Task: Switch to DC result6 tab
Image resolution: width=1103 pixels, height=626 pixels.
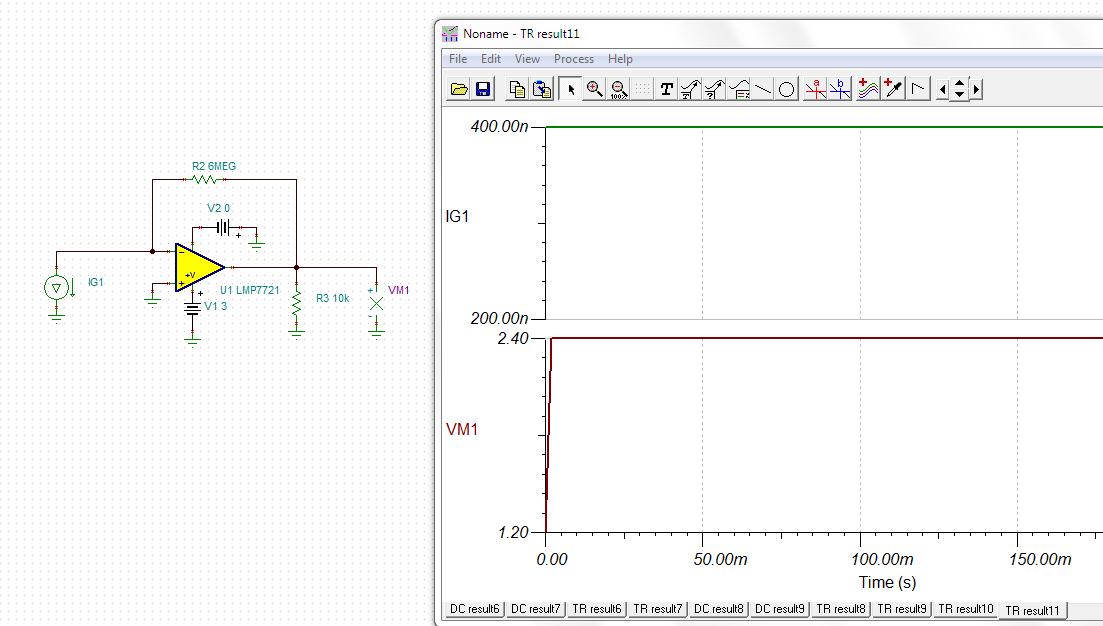Action: 475,609
